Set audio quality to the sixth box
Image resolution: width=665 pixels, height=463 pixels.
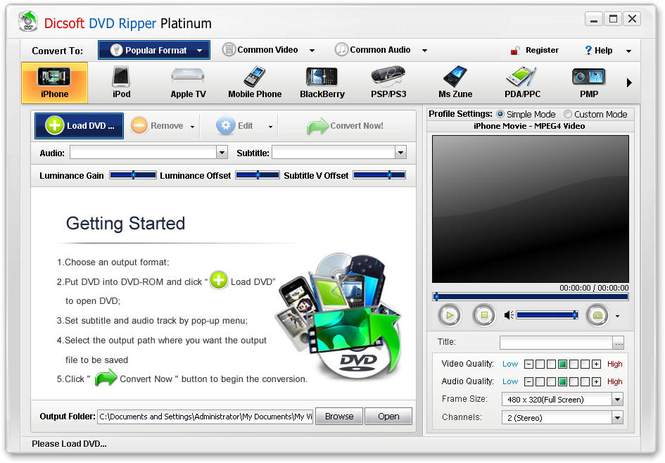pos(585,382)
